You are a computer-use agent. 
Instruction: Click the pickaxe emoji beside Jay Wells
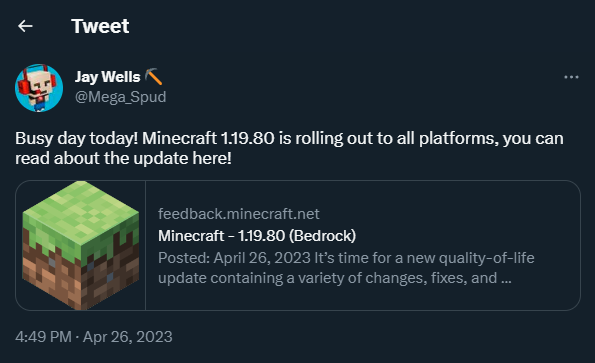pyautogui.click(x=154, y=76)
